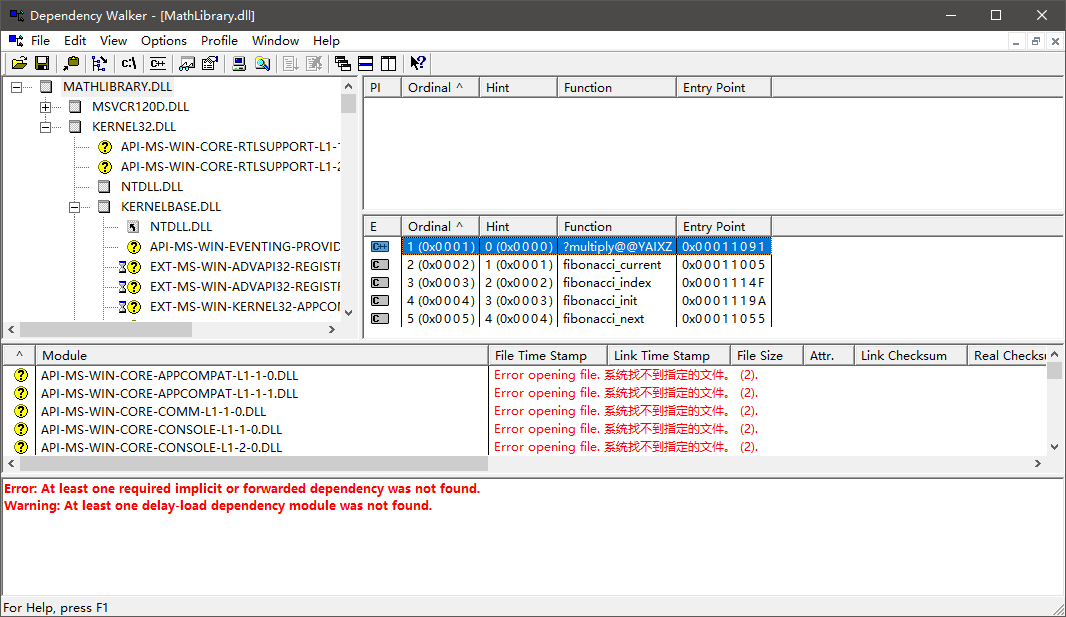Click the Context Help arrow-question icon
The image size is (1066, 617).
(418, 63)
